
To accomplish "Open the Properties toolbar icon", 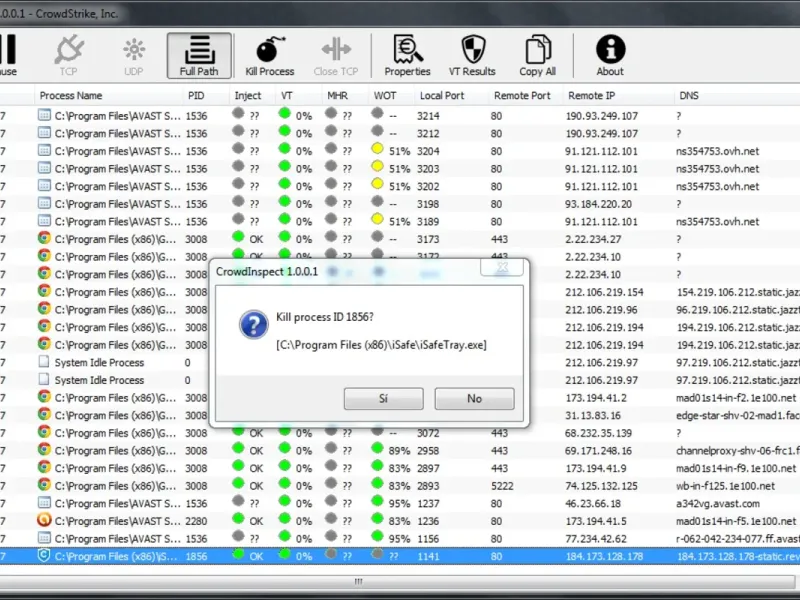I will pyautogui.click(x=407, y=55).
